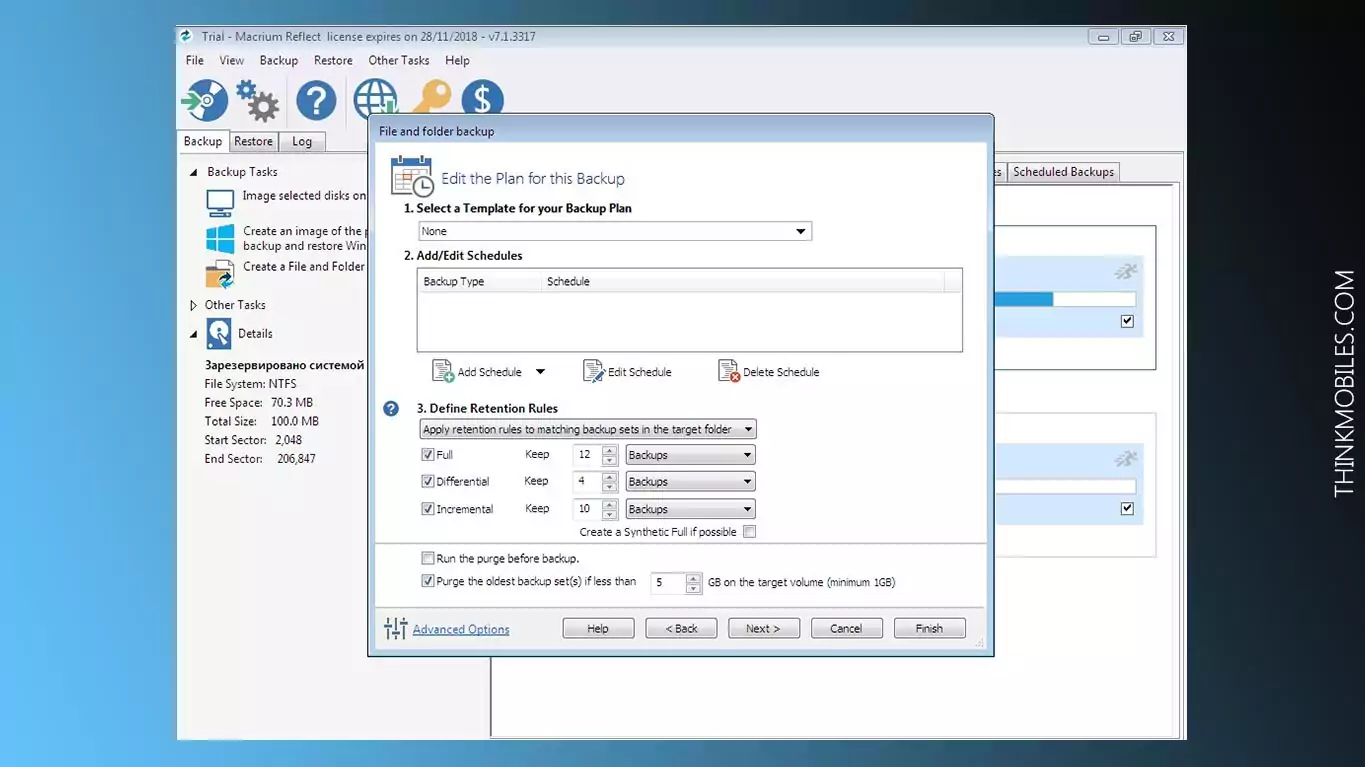Open the Add Schedule dropdown arrow
The height and width of the screenshot is (767, 1365).
click(540, 371)
